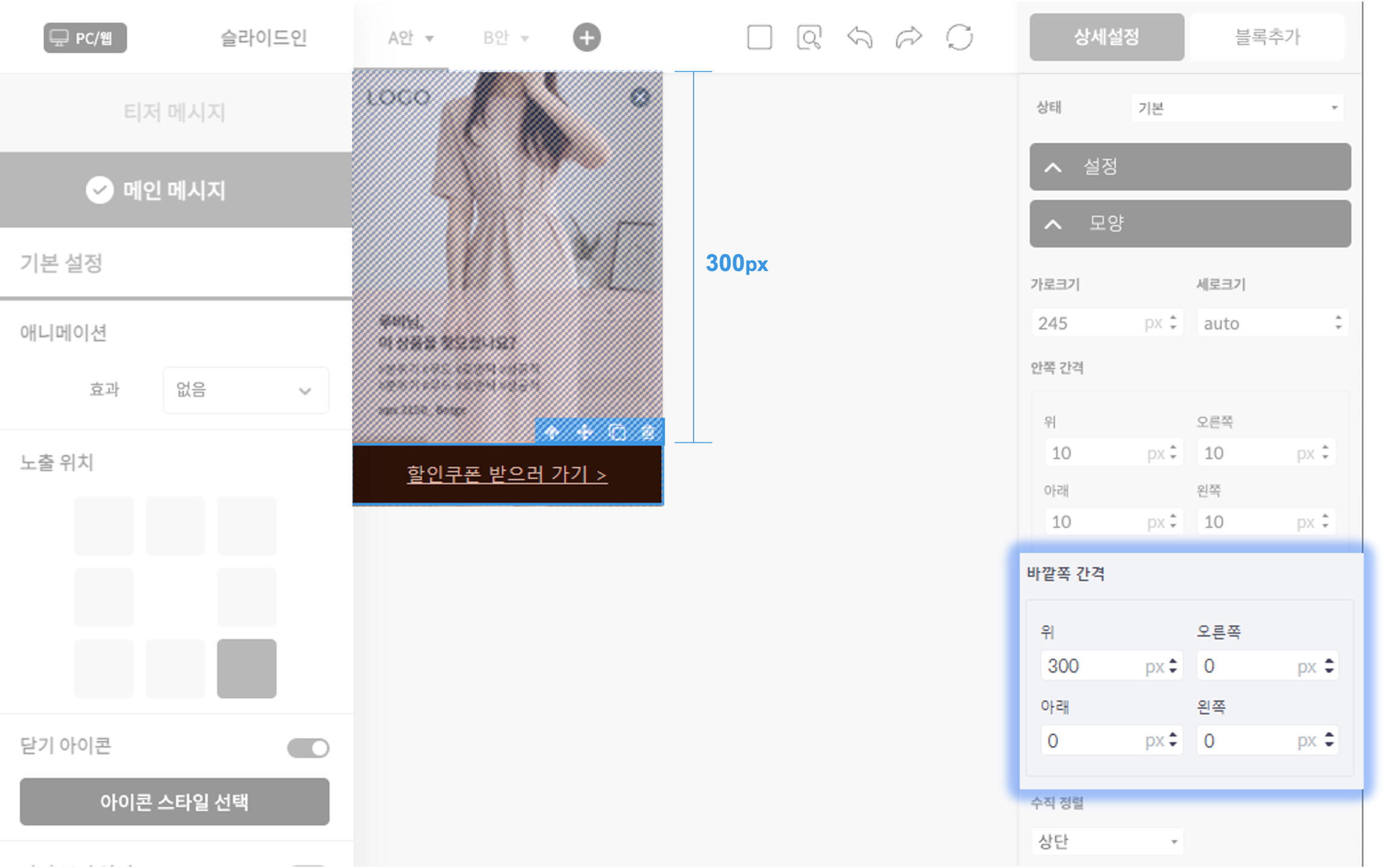Image resolution: width=1392 pixels, height=868 pixels.
Task: Click the duplicate block icon on toolbar
Action: tap(617, 432)
